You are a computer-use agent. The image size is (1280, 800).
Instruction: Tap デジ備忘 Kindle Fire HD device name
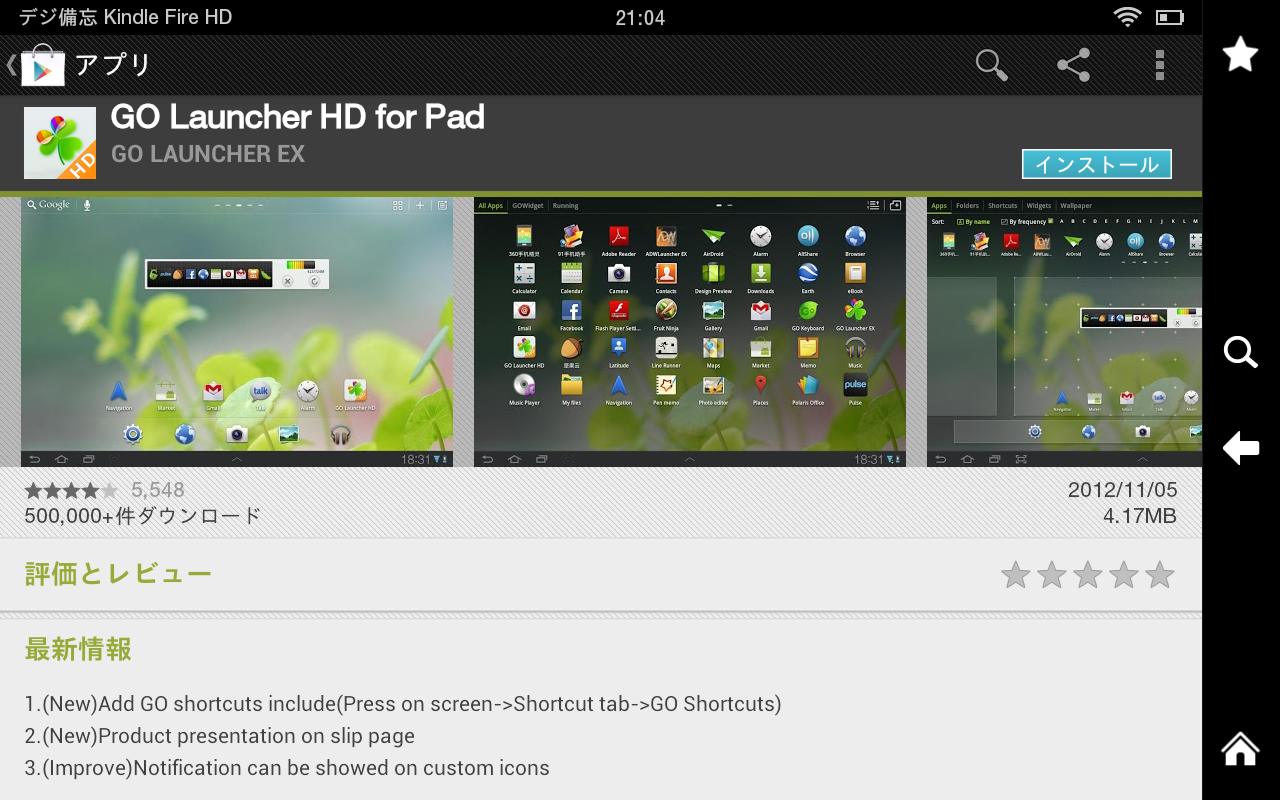coord(125,17)
